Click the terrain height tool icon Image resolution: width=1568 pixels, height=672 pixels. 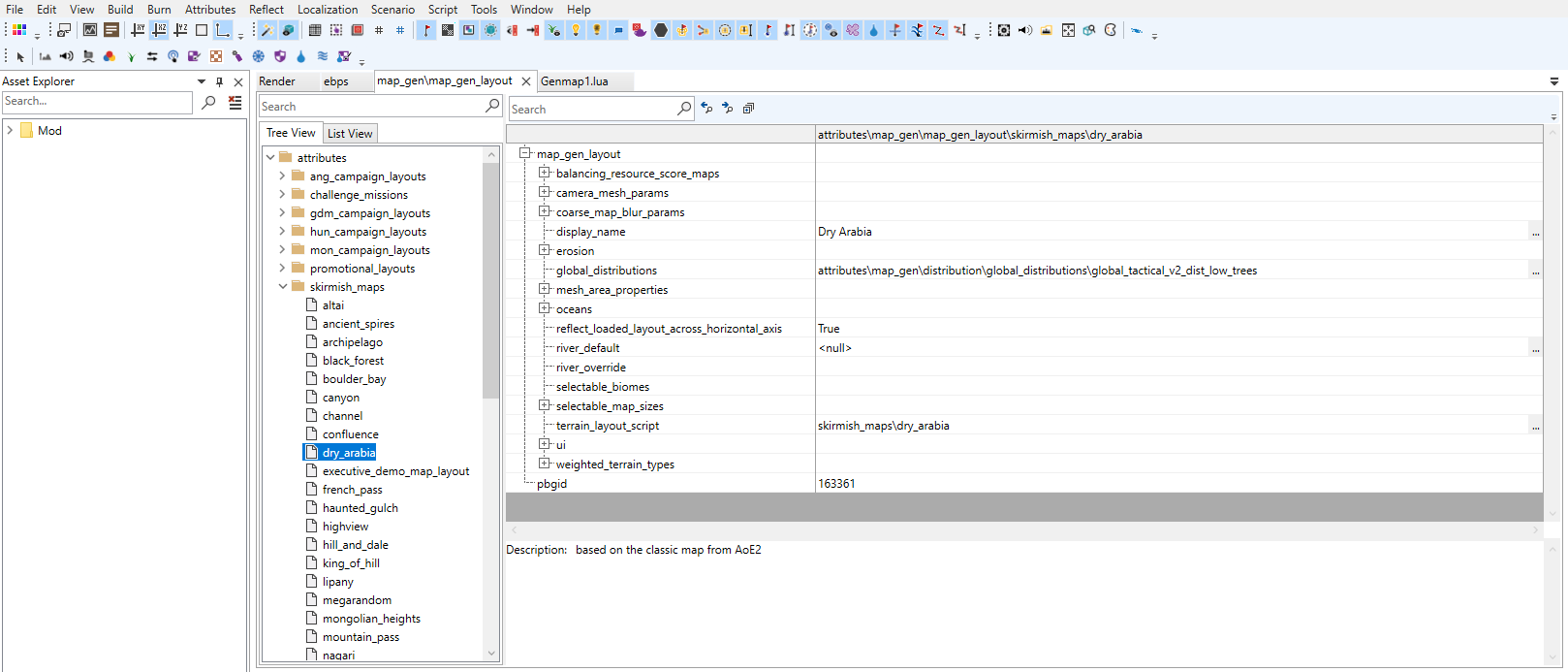coord(45,56)
